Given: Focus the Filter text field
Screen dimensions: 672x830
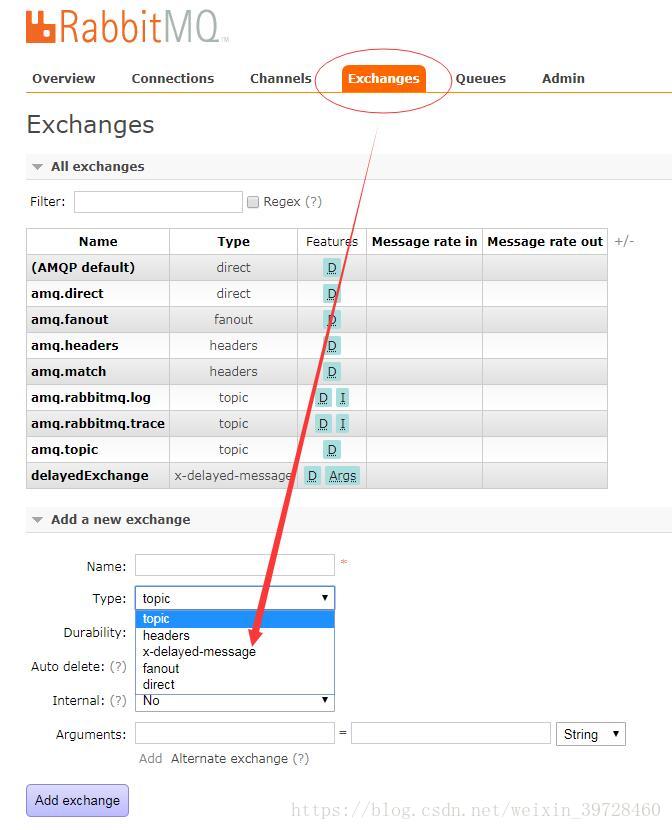Looking at the screenshot, I should click(x=158, y=202).
